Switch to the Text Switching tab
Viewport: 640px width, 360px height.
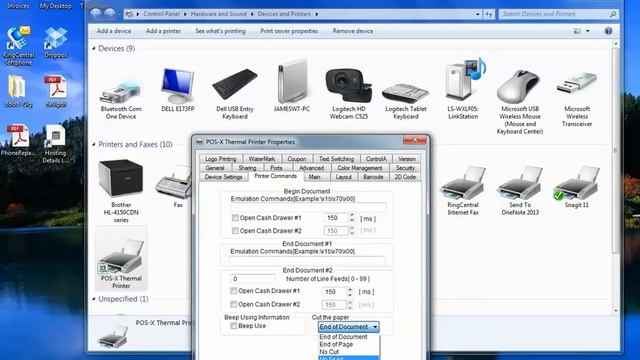tap(336, 159)
